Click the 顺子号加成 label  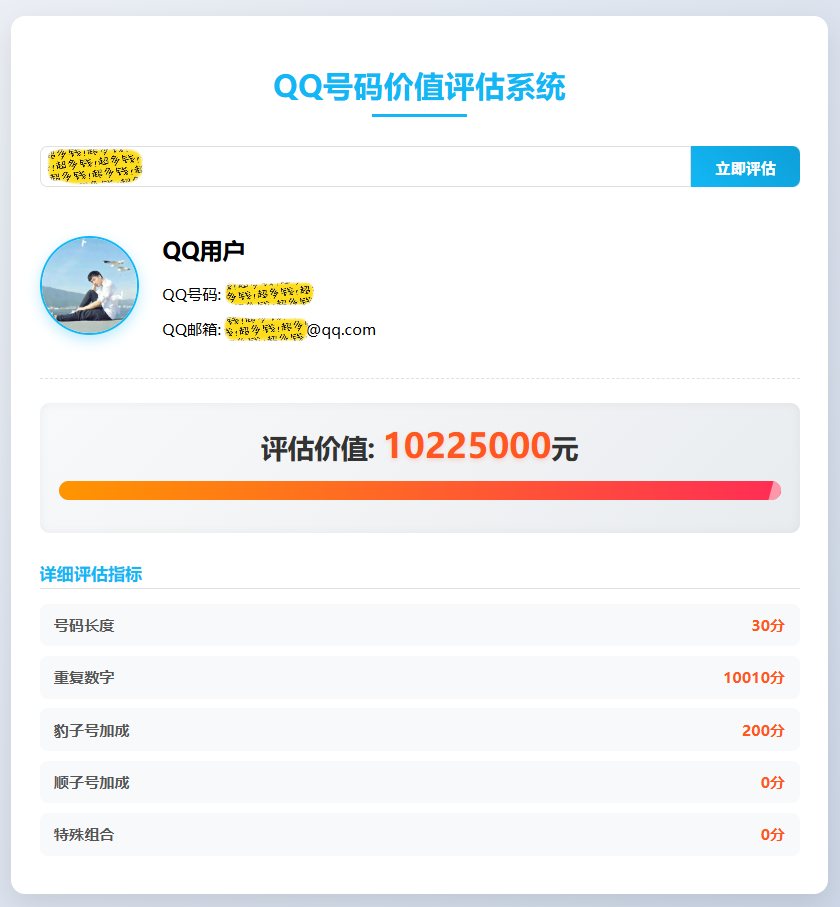point(91,783)
